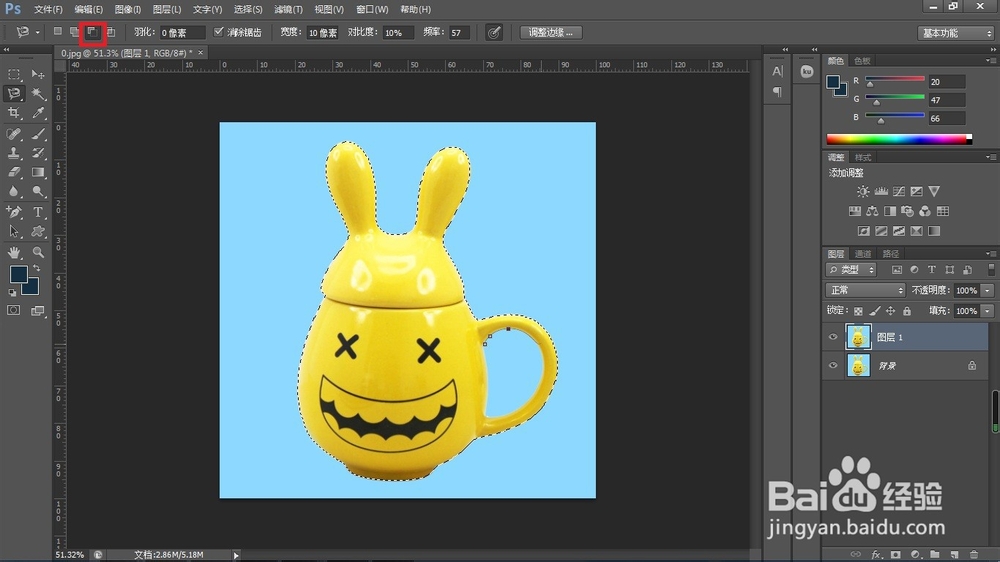Open the 正常 blend mode dropdown
This screenshot has width=1000, height=562.
pyautogui.click(x=865, y=290)
